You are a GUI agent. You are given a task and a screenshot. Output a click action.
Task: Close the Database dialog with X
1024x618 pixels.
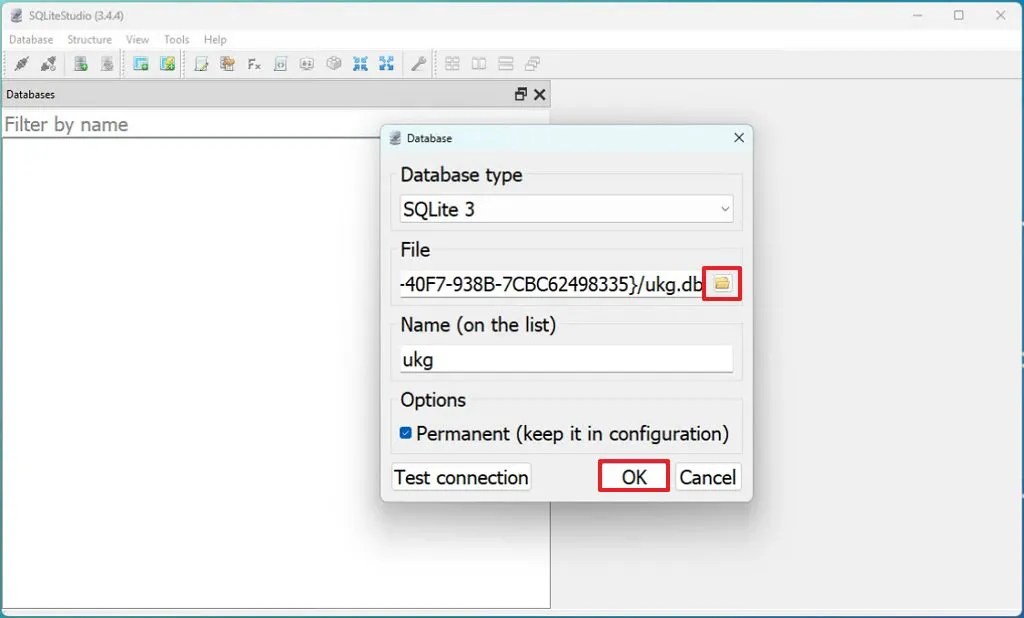coord(739,138)
